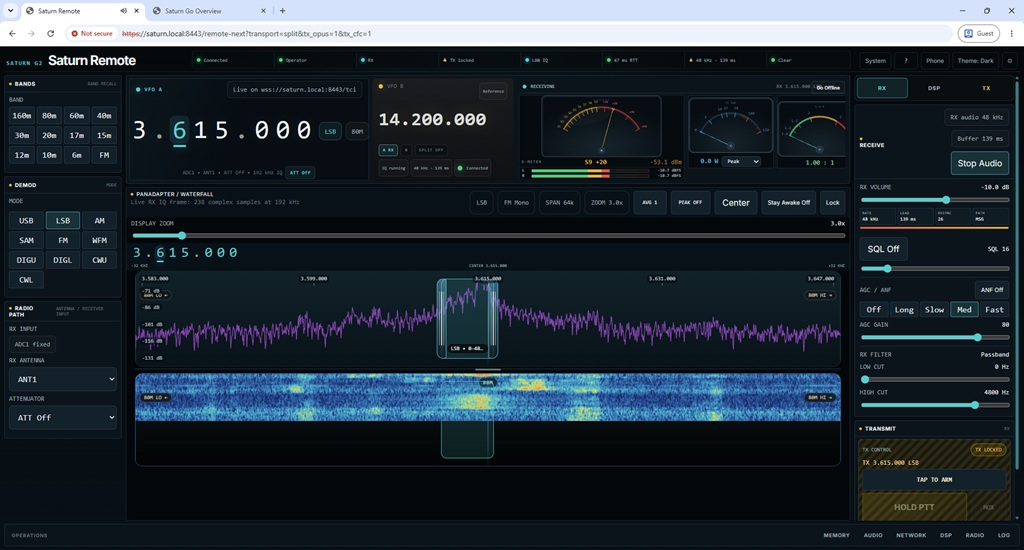
Task: Click the FM Mono selector in panadapter toolbar
Action: tap(516, 202)
